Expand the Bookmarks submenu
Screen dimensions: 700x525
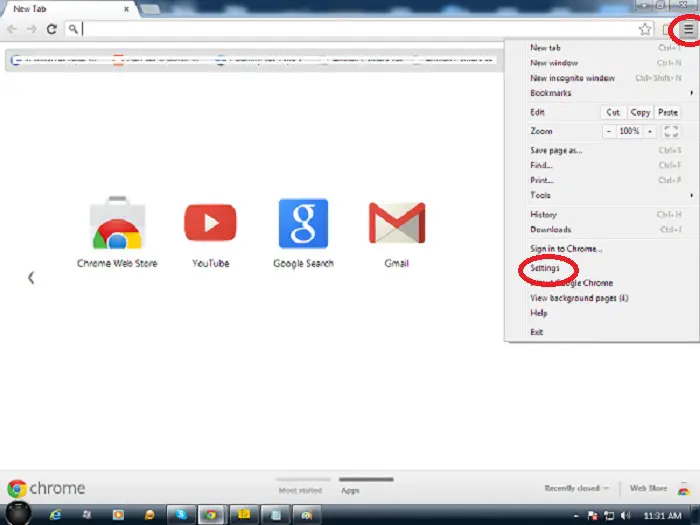(601, 93)
